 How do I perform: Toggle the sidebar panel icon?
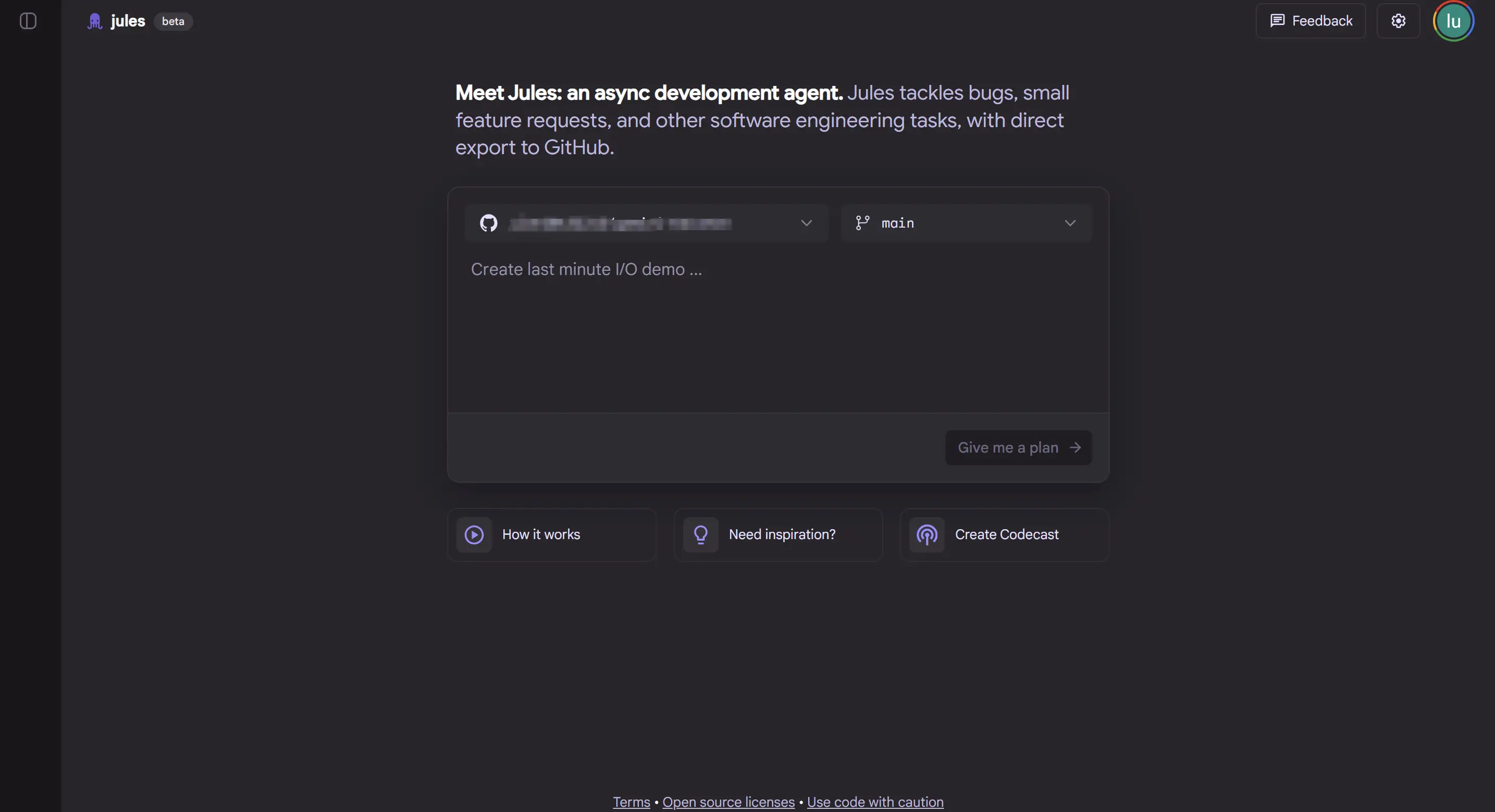click(x=28, y=21)
